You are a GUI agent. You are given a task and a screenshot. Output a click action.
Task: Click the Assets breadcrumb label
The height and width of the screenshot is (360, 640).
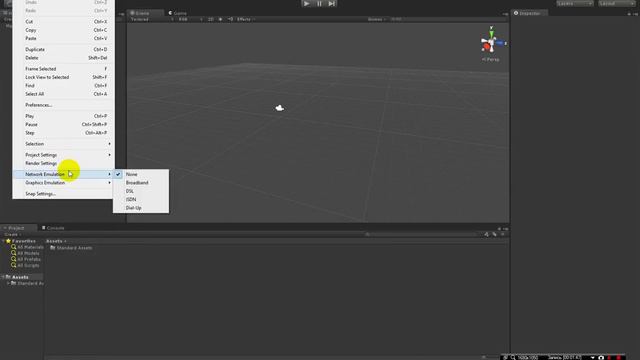coord(54,241)
